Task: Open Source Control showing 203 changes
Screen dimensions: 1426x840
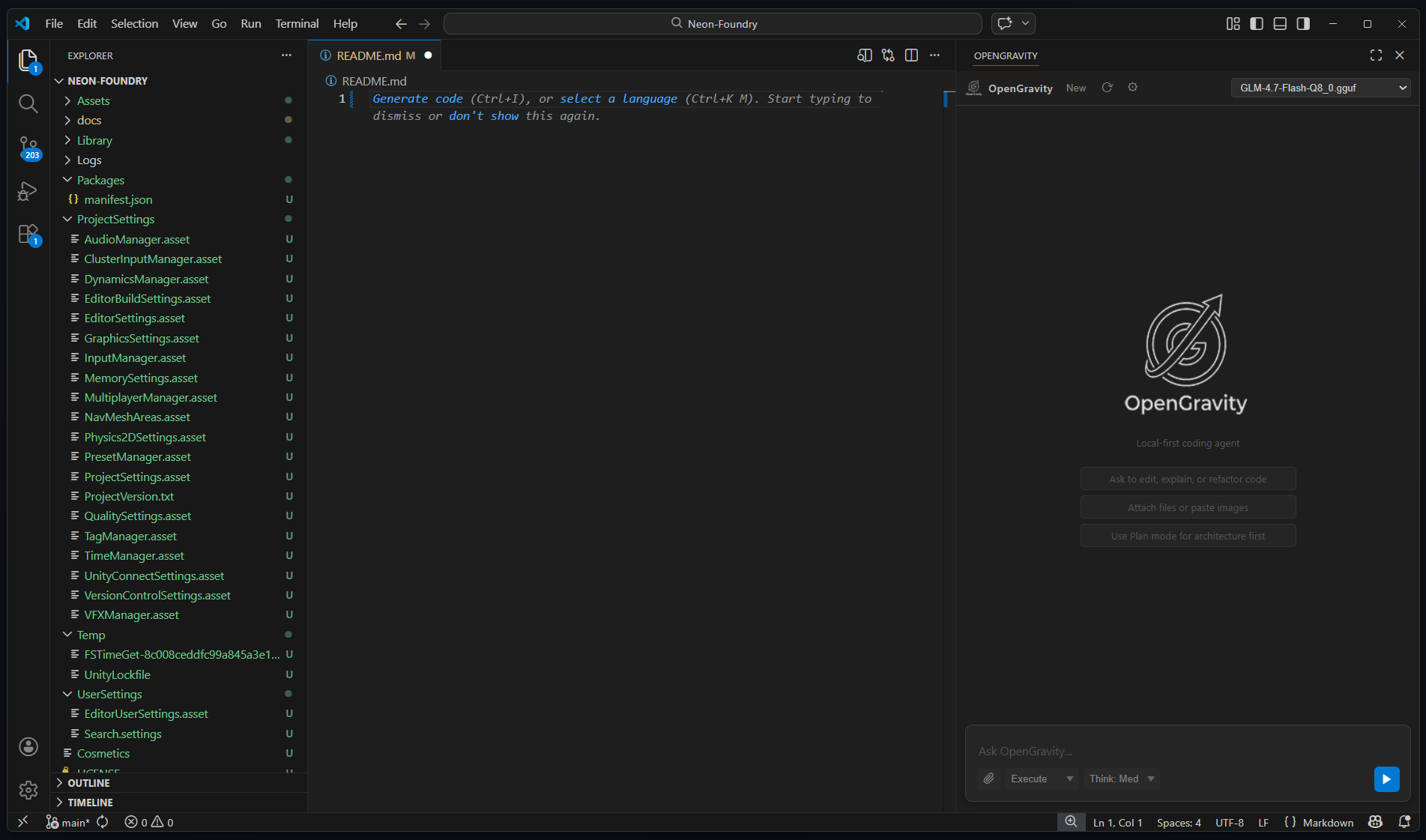Action: [28, 148]
